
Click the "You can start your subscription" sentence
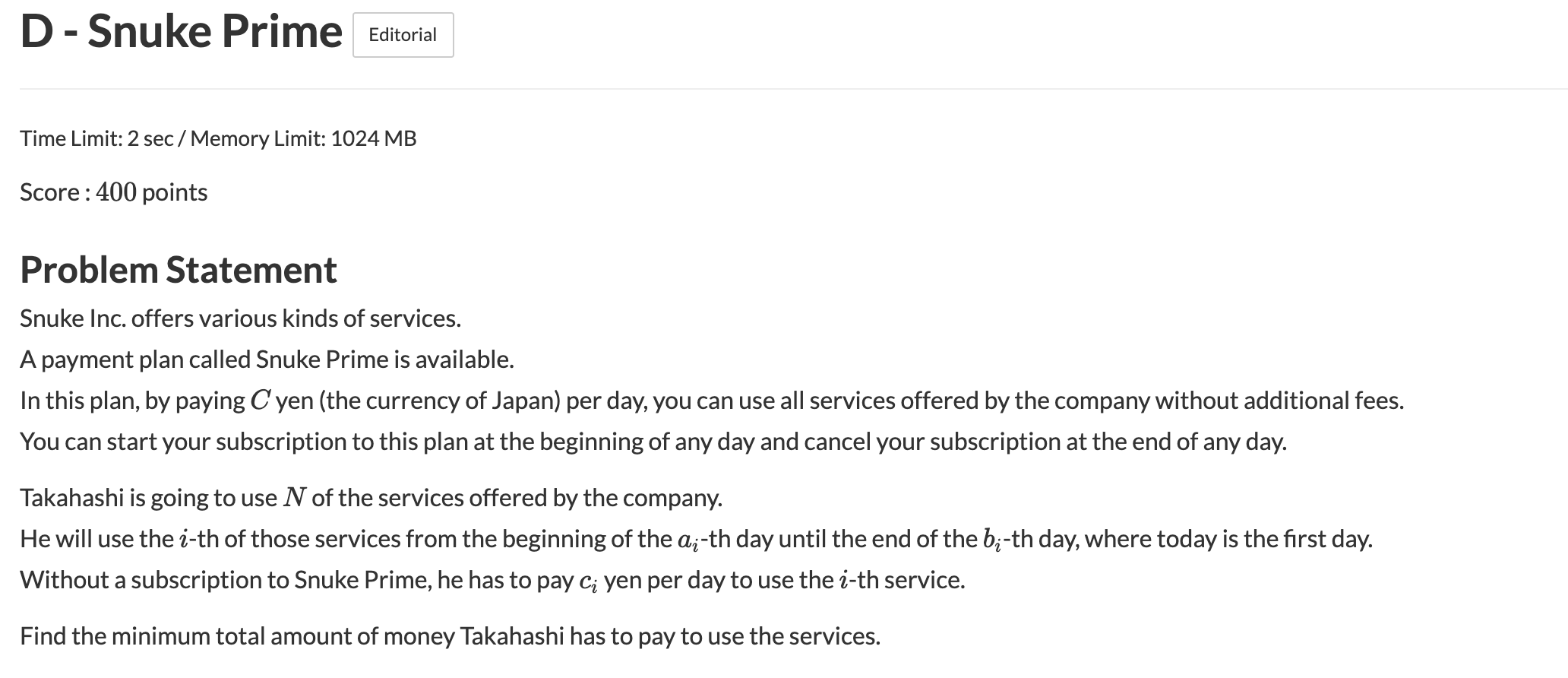point(653,442)
